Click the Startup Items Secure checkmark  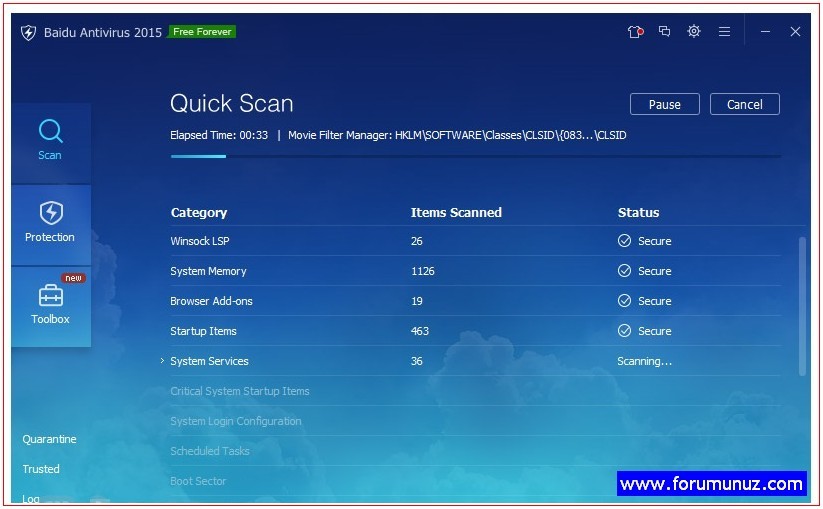coord(624,331)
